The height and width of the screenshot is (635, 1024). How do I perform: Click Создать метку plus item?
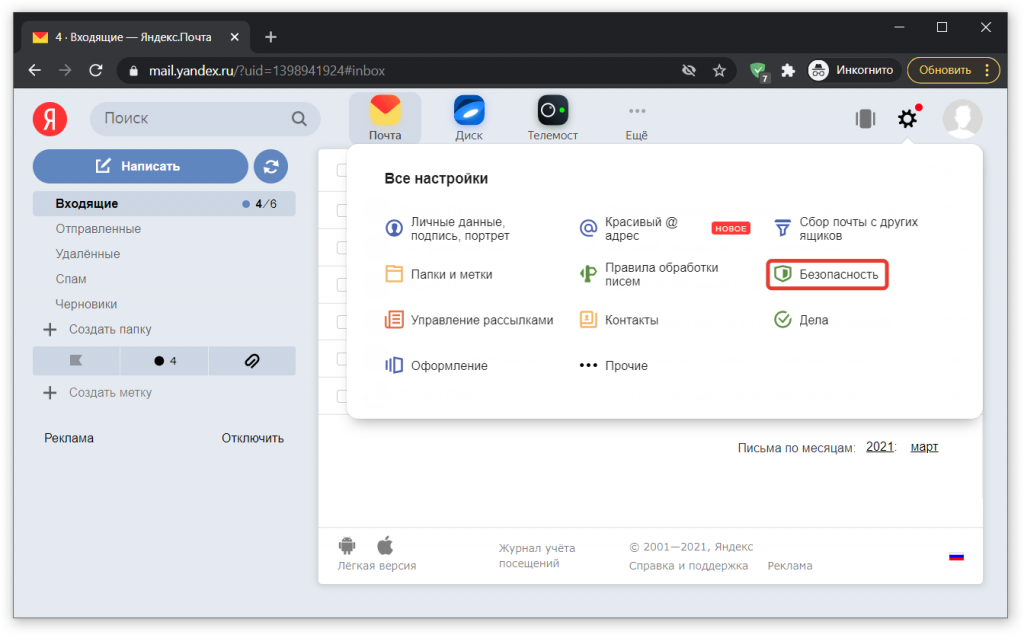point(99,393)
